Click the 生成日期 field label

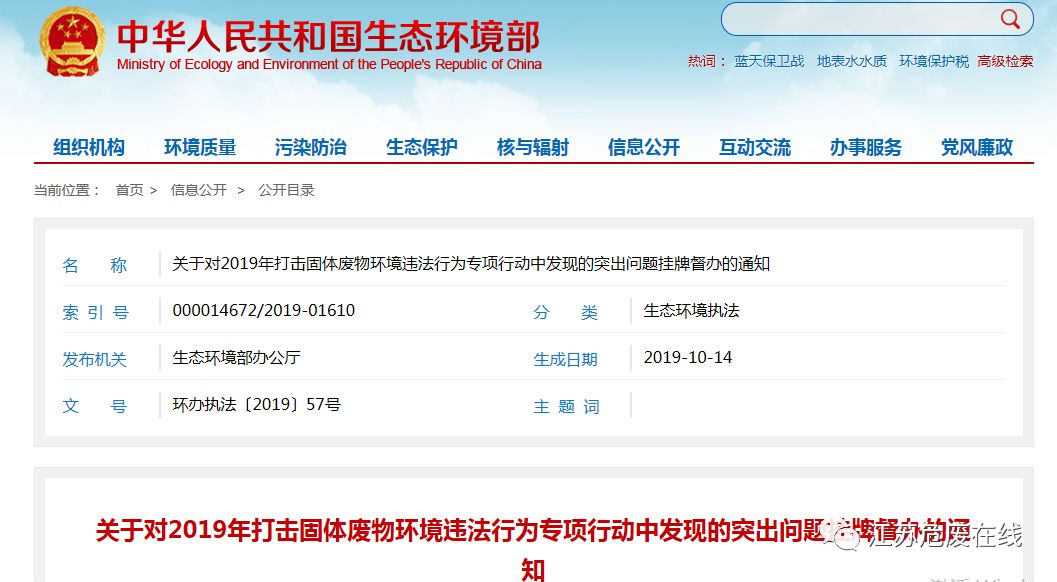(566, 359)
